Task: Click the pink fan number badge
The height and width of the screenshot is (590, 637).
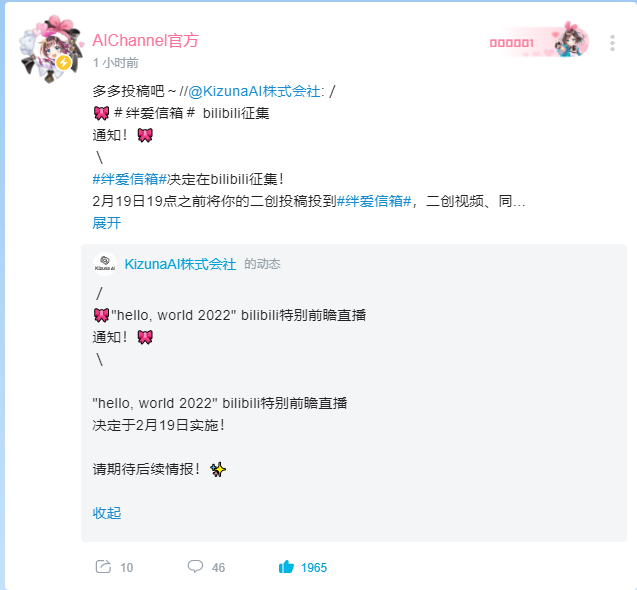Action: (x=539, y=41)
